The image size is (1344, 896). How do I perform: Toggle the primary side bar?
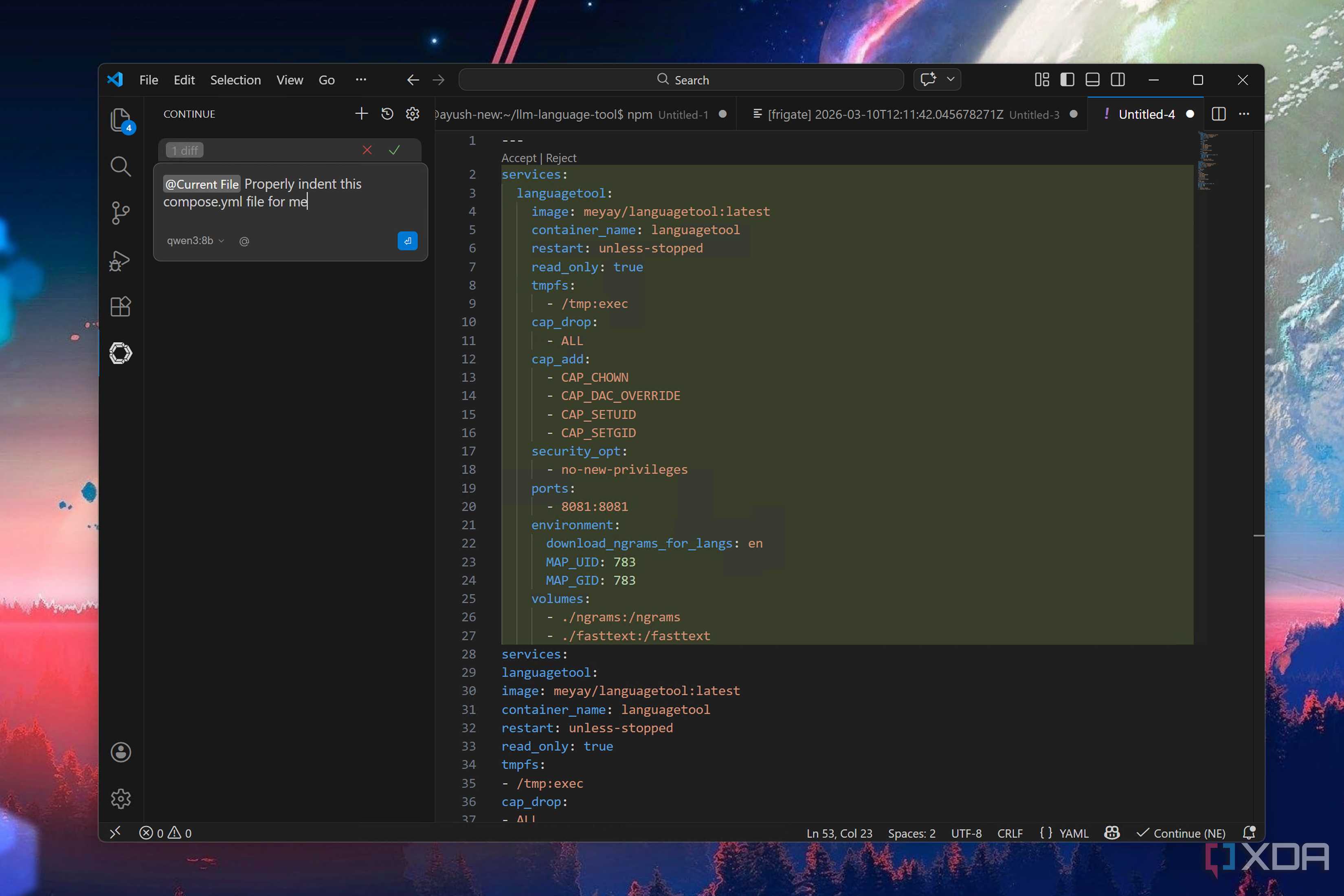point(1067,80)
